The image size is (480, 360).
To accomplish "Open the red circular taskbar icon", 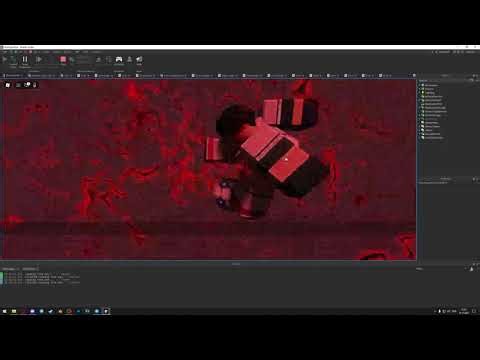I will tap(69, 311).
